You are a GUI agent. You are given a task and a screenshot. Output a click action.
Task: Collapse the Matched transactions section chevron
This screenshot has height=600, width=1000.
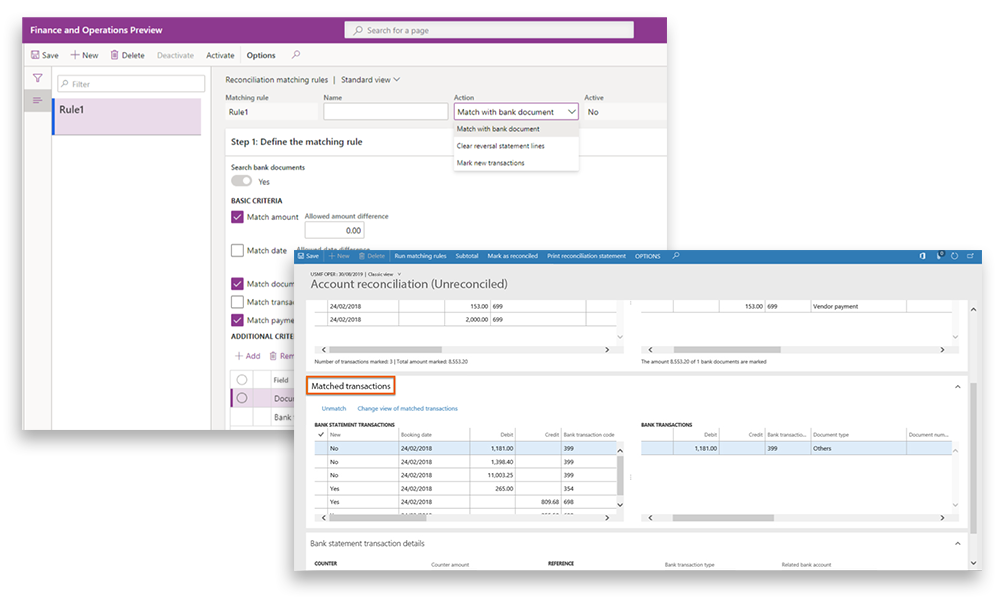[957, 386]
